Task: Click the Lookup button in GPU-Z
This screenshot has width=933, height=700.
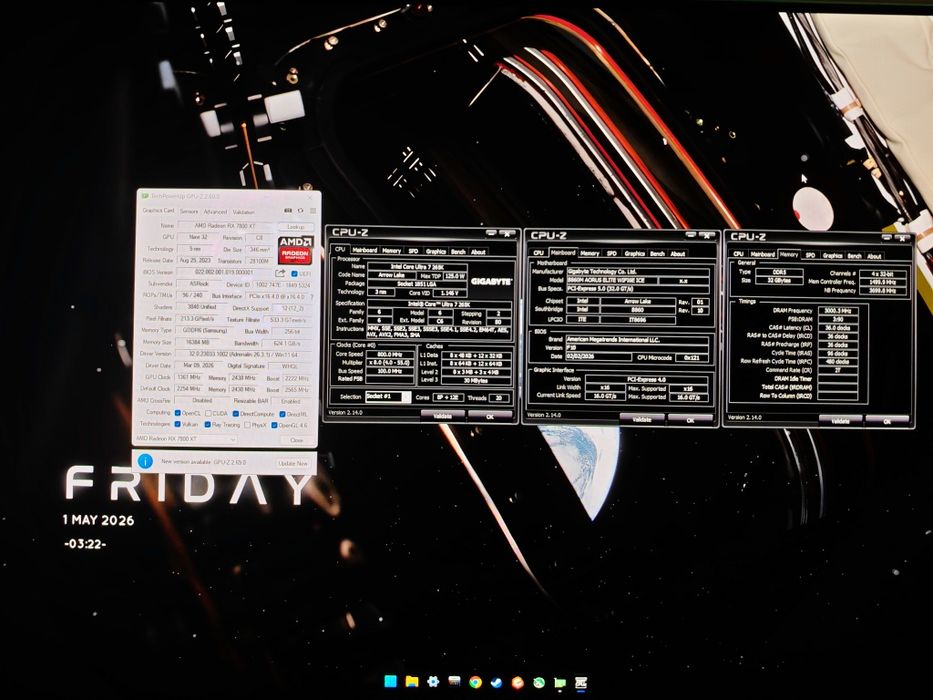Action: pos(296,227)
